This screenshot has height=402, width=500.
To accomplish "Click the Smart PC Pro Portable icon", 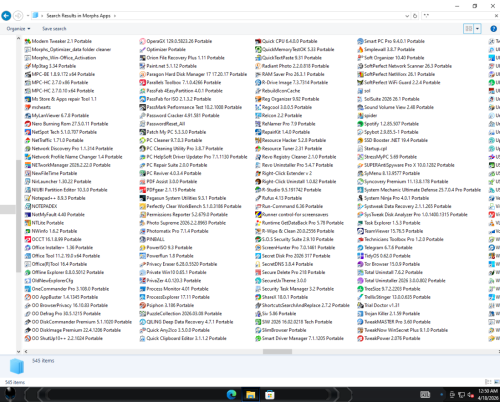I will tap(360, 41).
